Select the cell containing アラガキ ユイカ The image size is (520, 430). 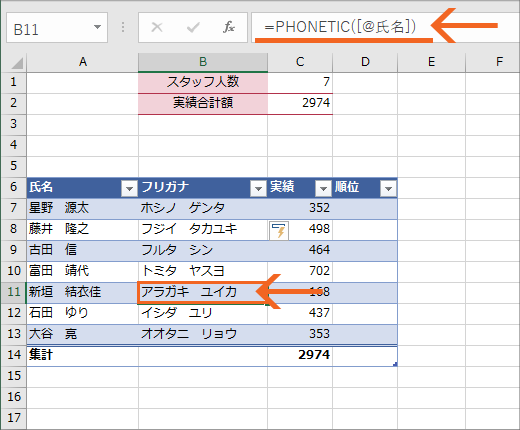(203, 292)
